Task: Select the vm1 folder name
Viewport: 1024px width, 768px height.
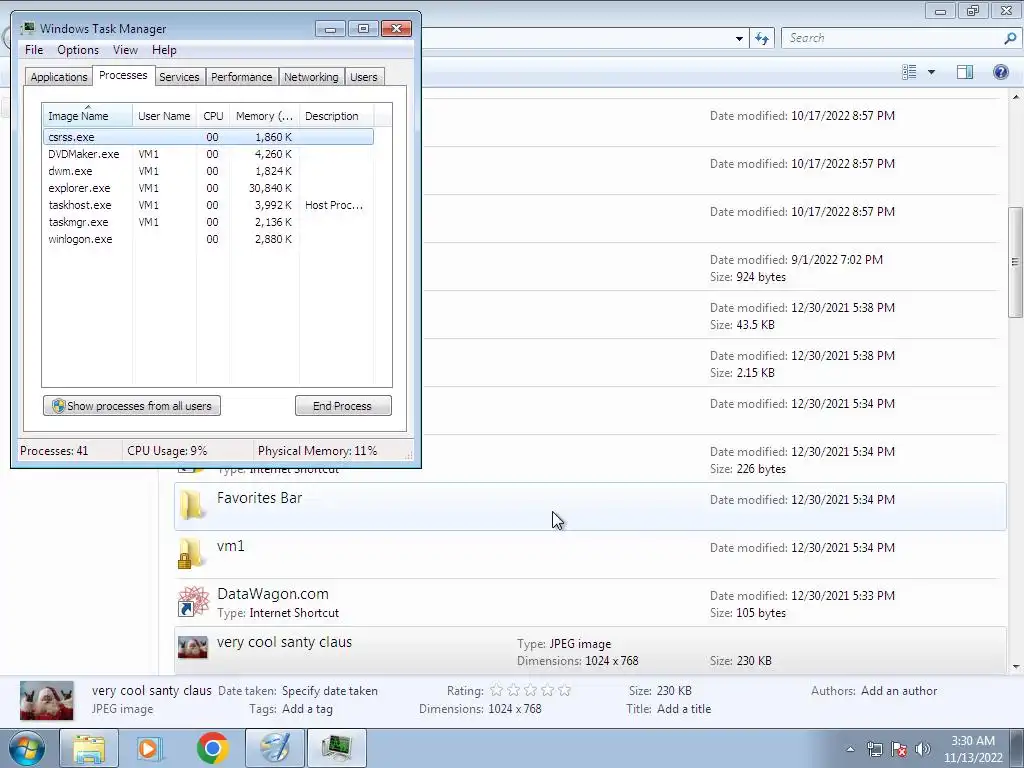Action: [231, 546]
